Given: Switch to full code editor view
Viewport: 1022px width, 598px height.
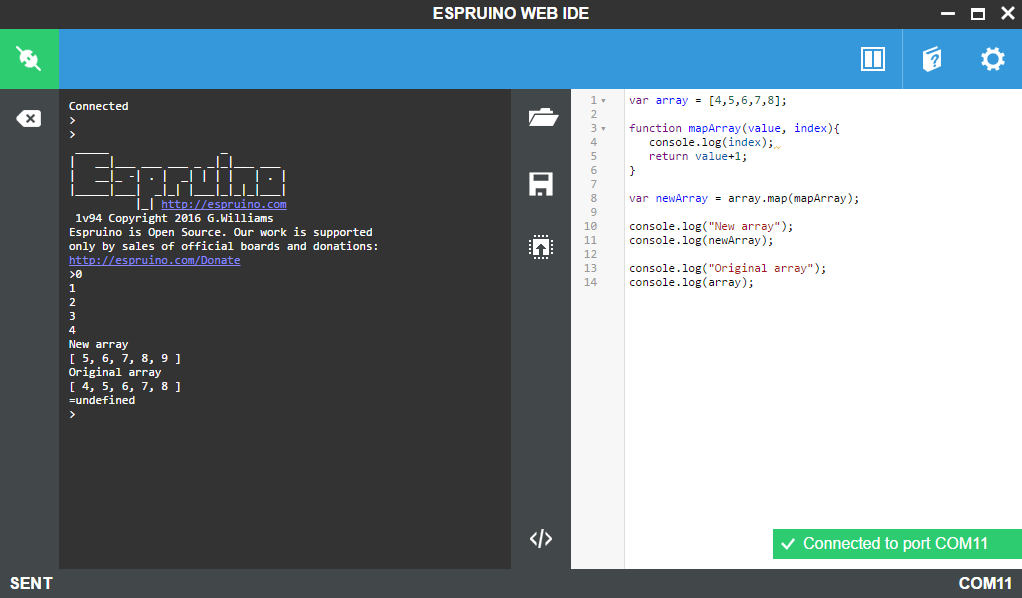Looking at the screenshot, I should (541, 538).
